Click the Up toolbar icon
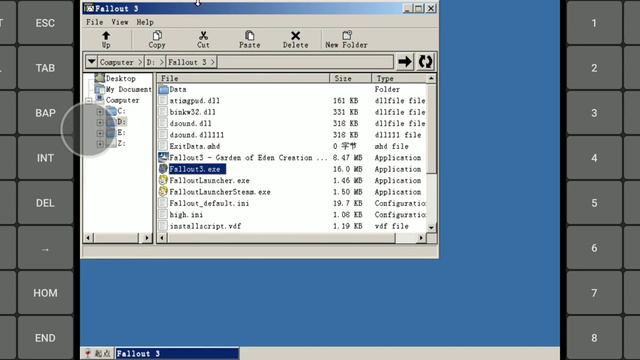This screenshot has height=360, width=640. click(x=106, y=36)
